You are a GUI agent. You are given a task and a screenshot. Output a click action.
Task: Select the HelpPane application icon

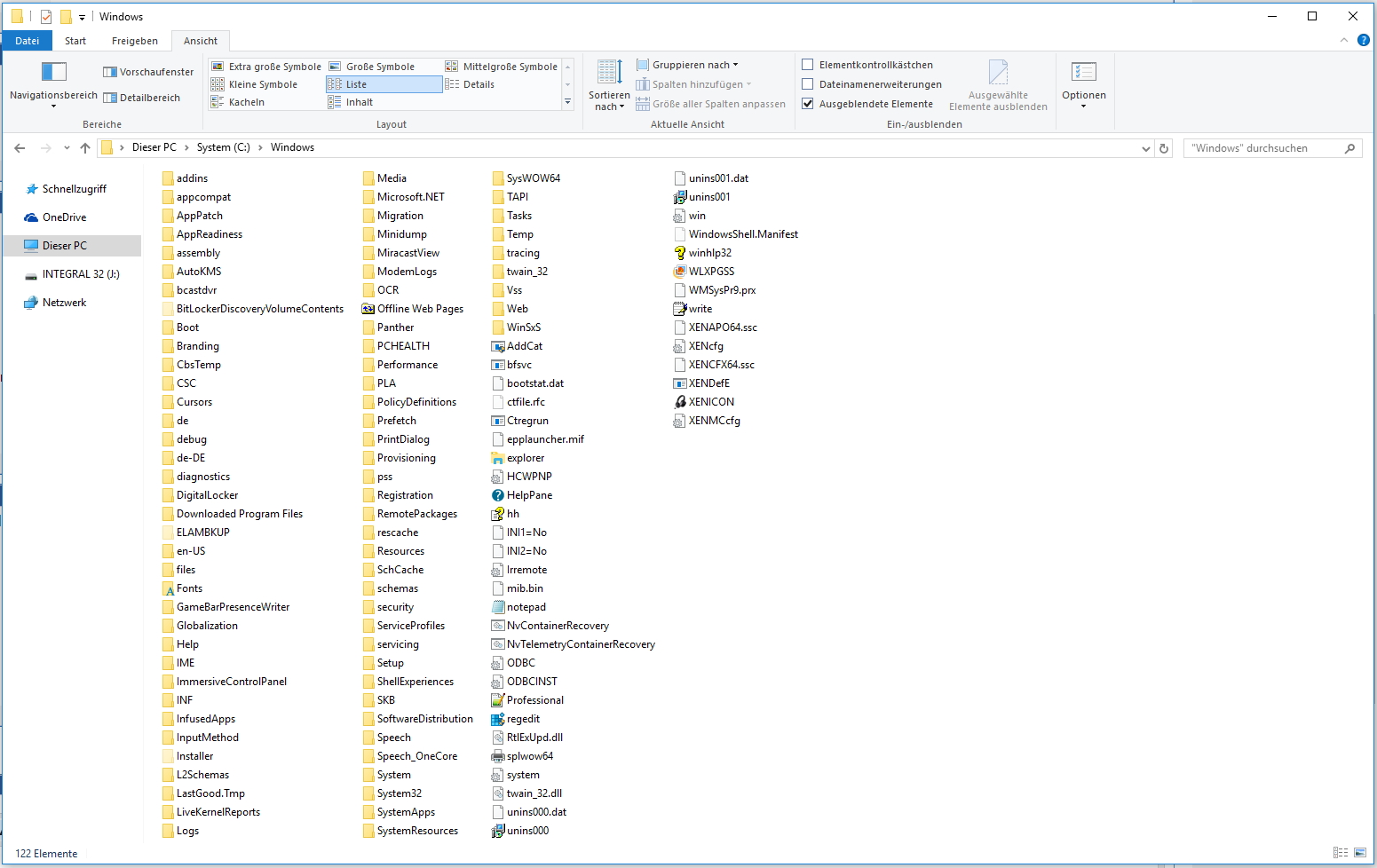tap(498, 495)
